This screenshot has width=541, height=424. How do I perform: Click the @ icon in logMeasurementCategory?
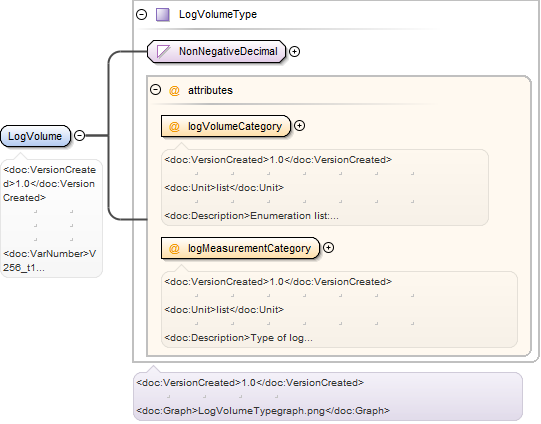(174, 249)
